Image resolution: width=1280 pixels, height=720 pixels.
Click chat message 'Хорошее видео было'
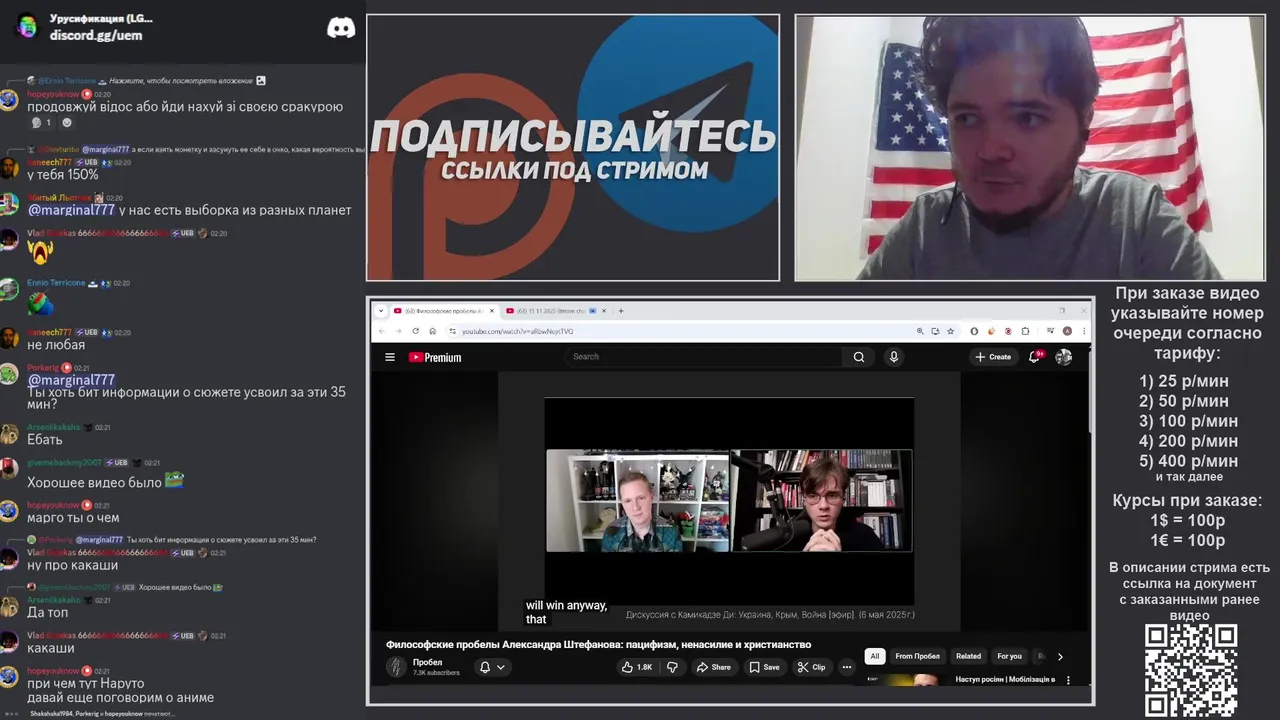[x=94, y=482]
